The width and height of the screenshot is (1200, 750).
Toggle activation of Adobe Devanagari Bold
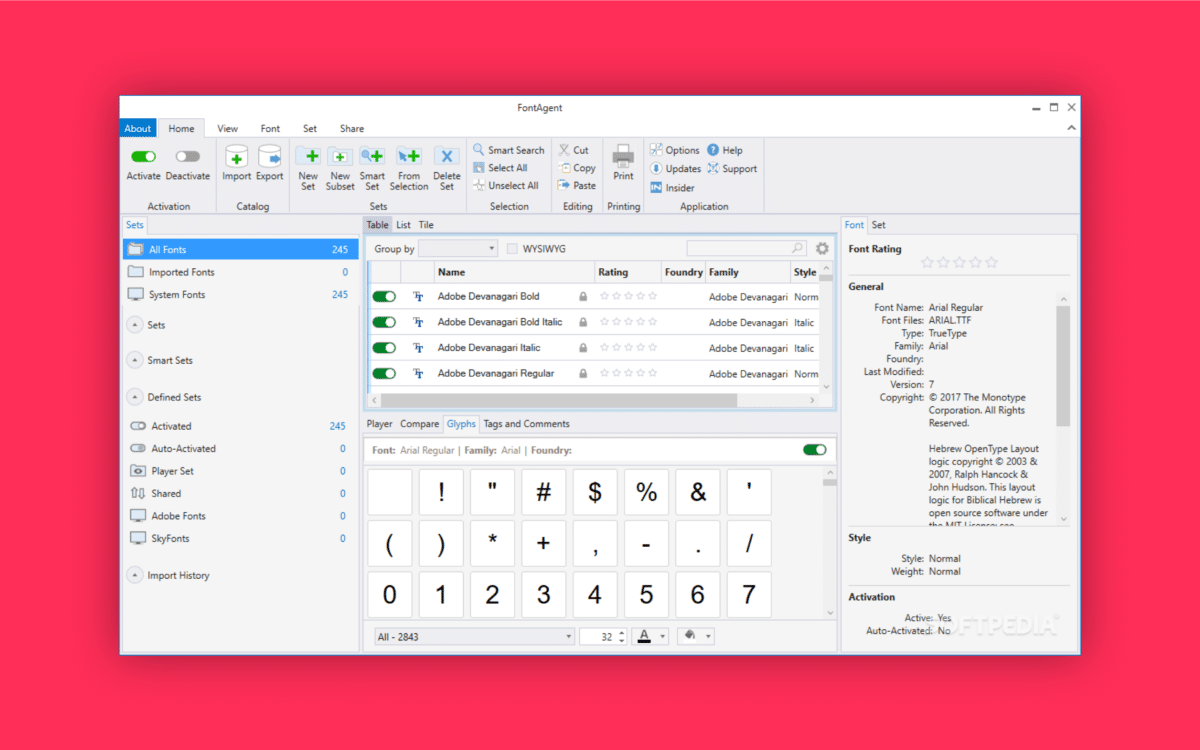point(384,297)
